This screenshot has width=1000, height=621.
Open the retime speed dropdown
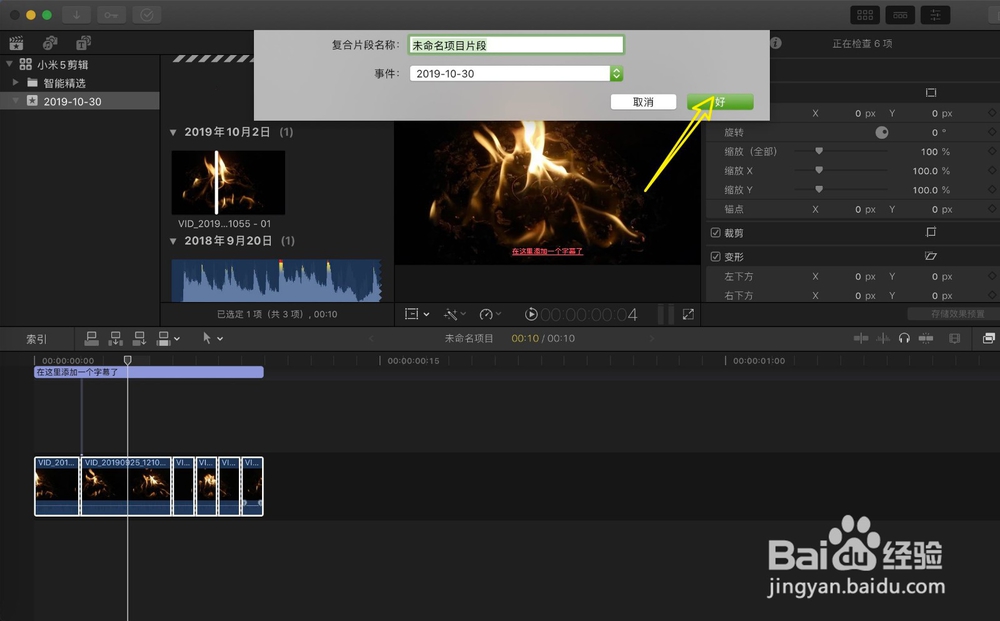(x=490, y=314)
